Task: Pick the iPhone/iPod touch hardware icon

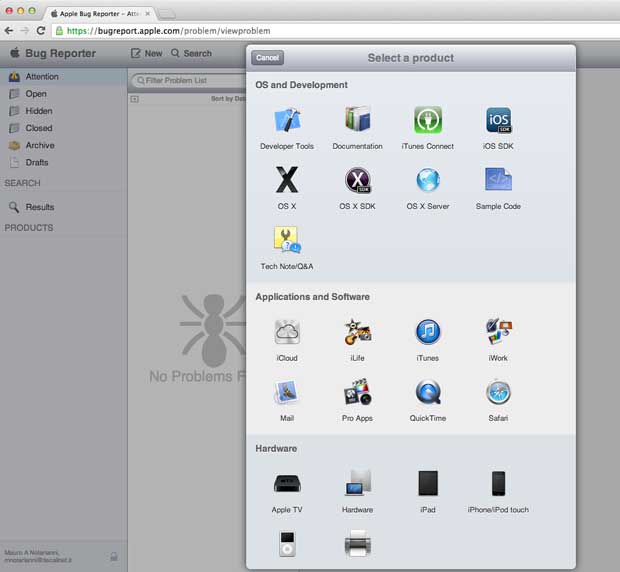Action: (x=498, y=483)
